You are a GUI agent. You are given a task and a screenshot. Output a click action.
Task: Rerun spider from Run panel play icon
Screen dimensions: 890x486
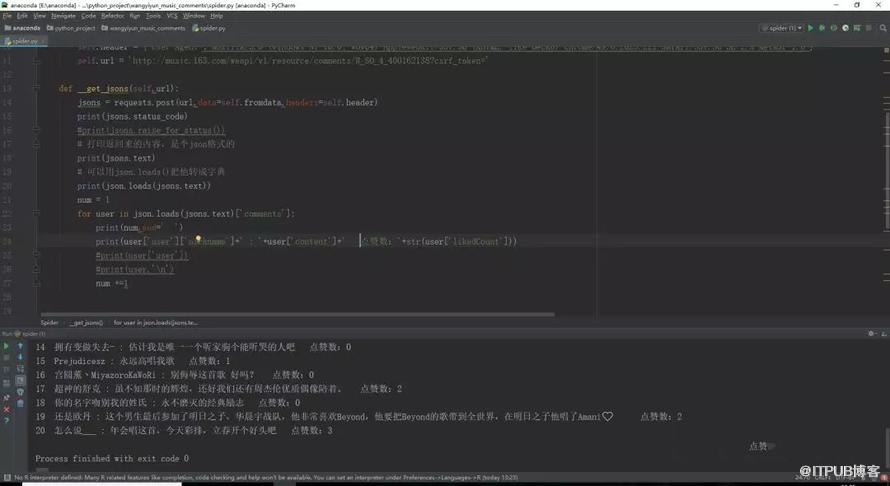tap(6, 346)
